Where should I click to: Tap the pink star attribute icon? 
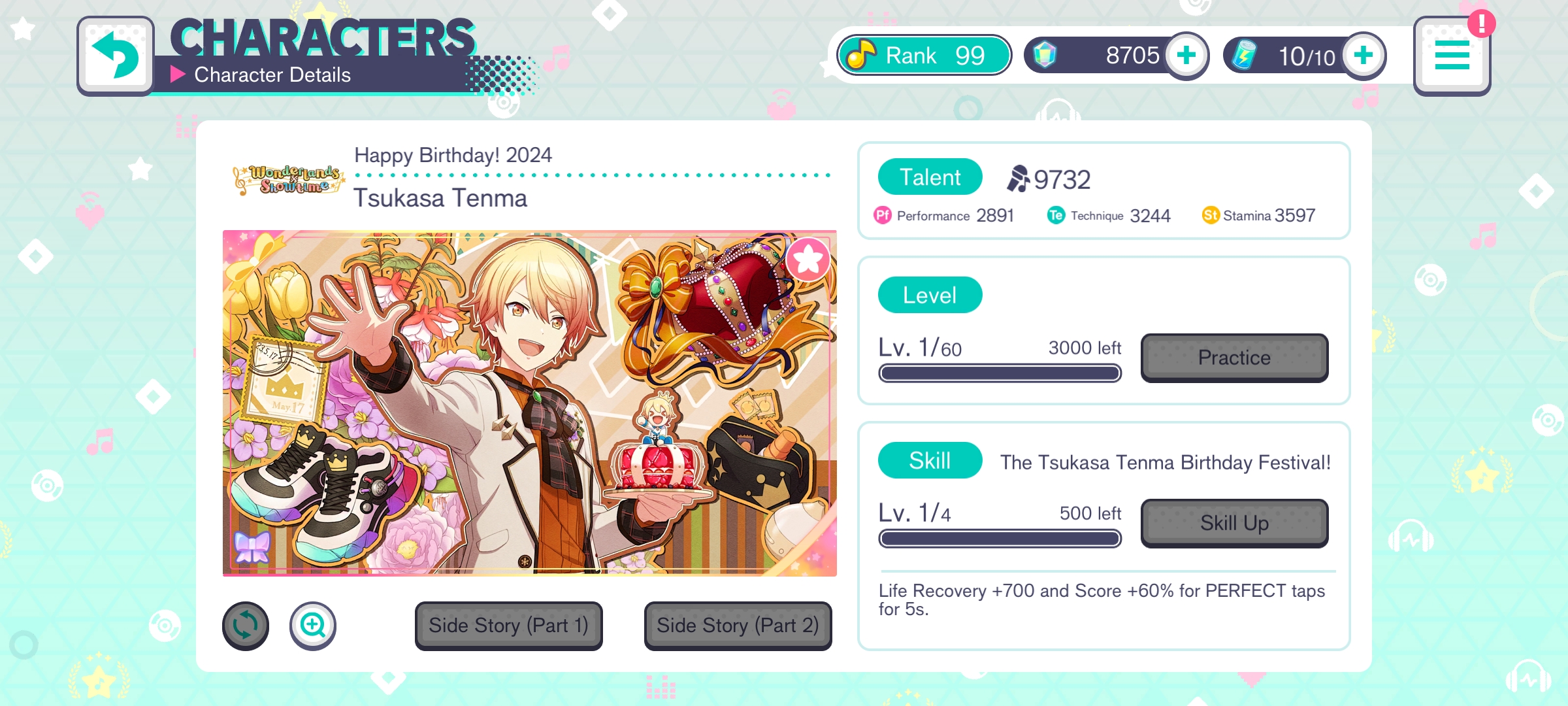808,260
